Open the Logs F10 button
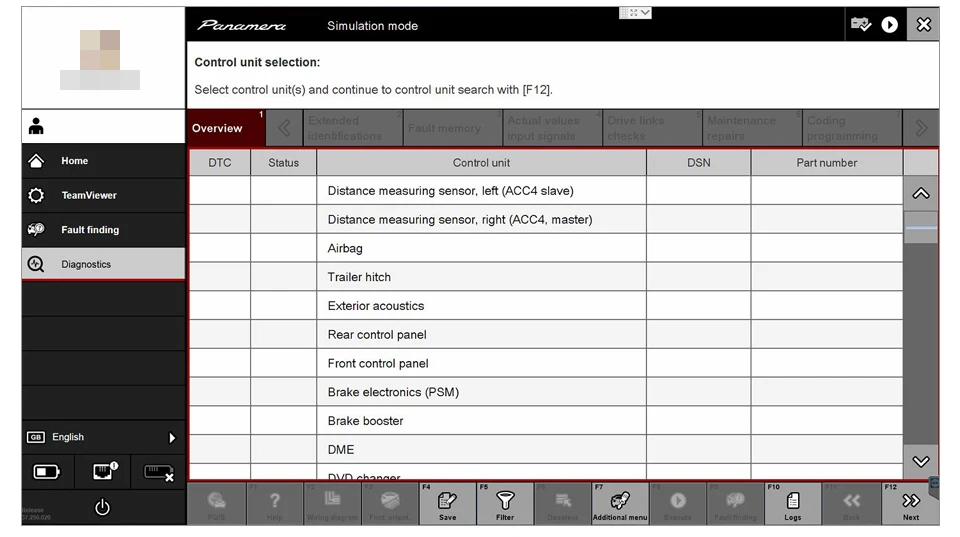 (793, 504)
